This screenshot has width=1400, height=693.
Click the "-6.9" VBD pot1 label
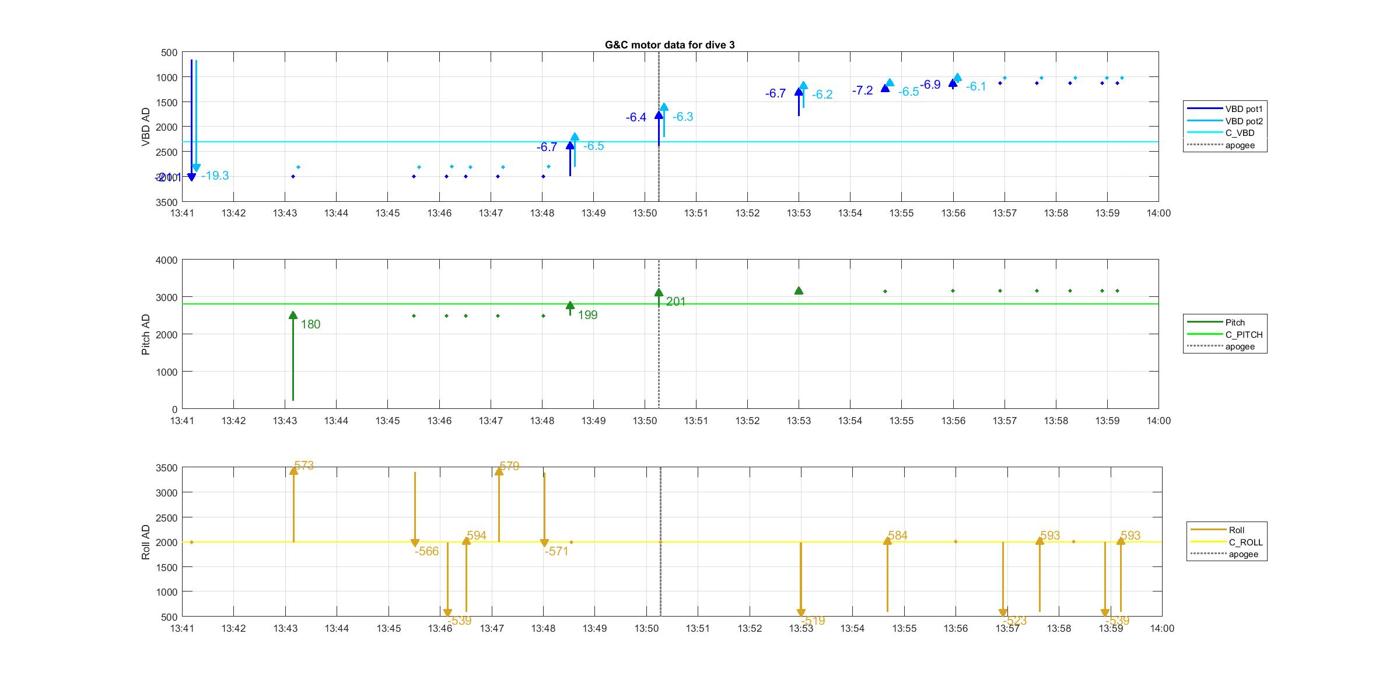[x=931, y=85]
